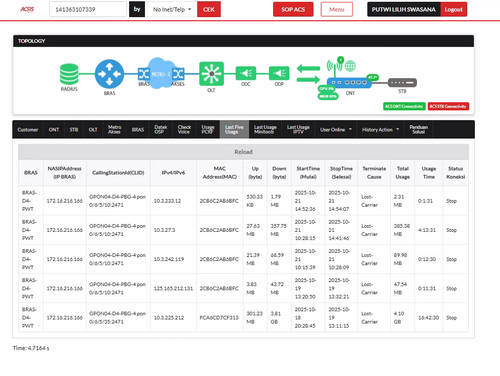Select the blue BRAS router icon
Image resolution: width=500 pixels, height=376 pixels.
[x=109, y=74]
